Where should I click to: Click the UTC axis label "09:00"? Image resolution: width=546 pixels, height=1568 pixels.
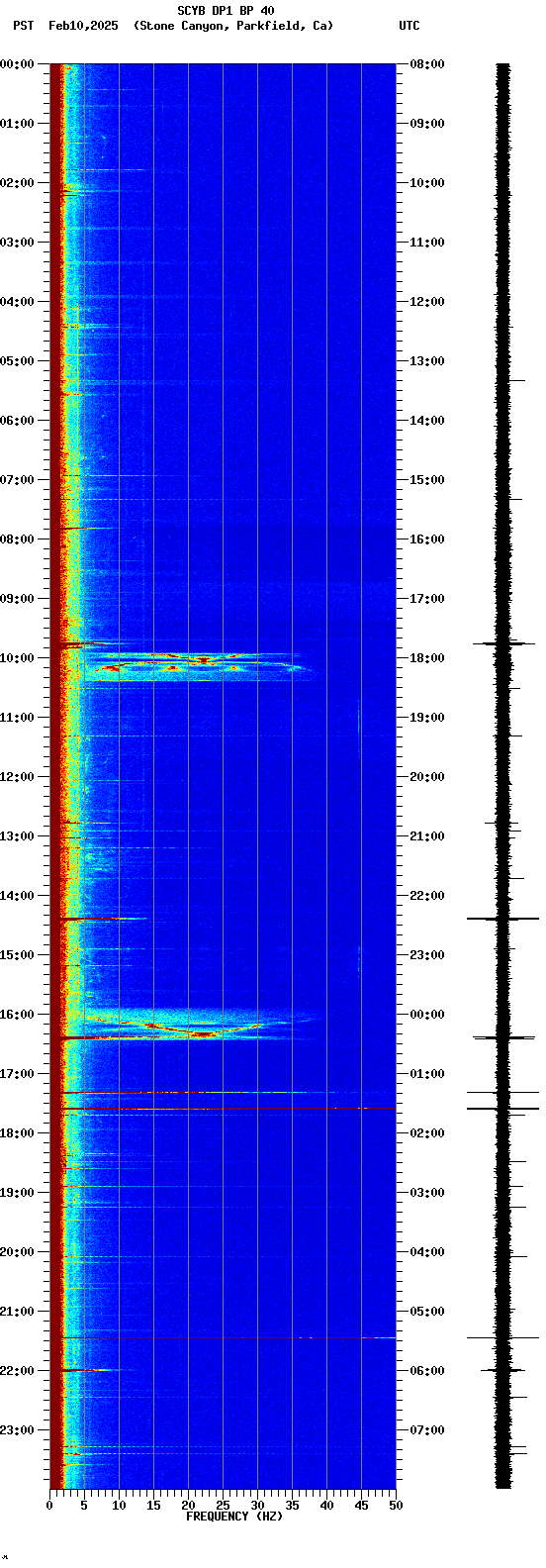[427, 124]
